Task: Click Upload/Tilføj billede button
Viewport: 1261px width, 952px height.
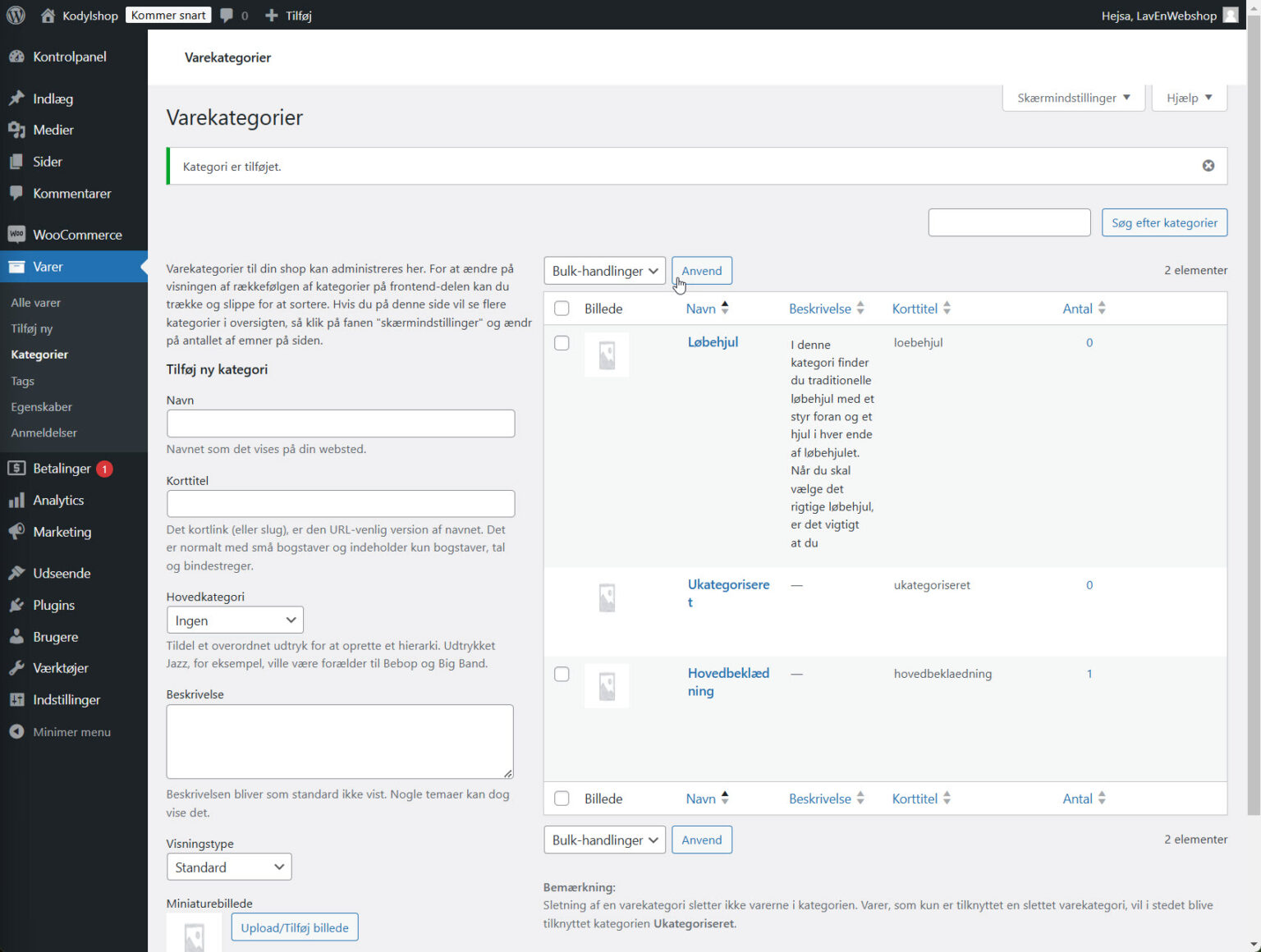Action: 295,928
